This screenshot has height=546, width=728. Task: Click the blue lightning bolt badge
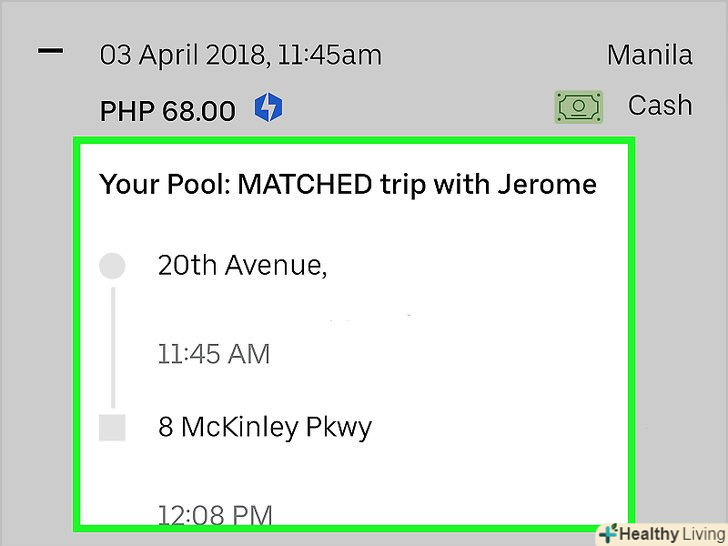267,107
